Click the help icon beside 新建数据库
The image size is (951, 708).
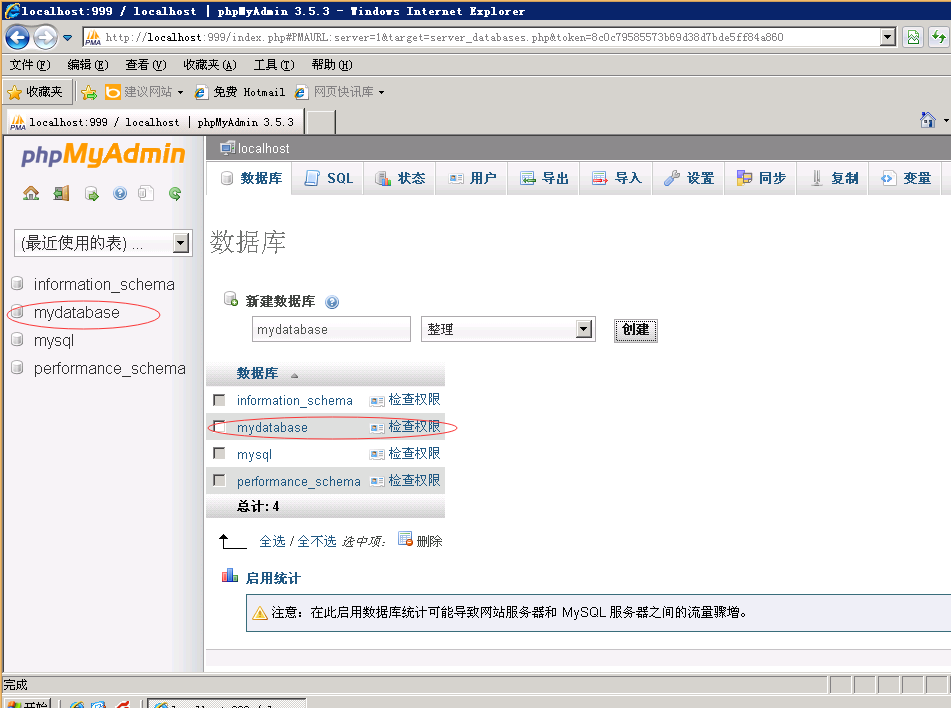(x=332, y=302)
